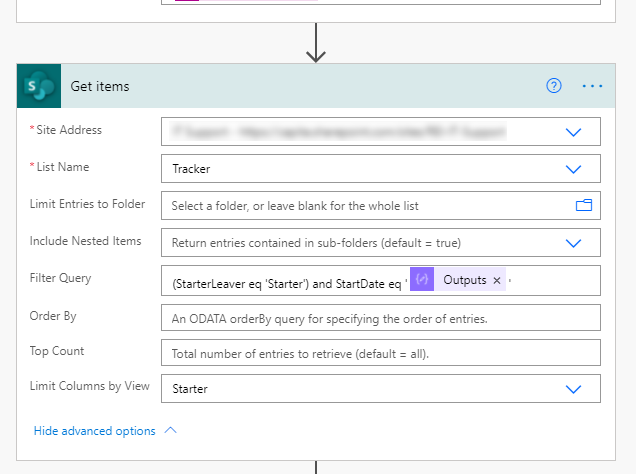Image resolution: width=636 pixels, height=474 pixels.
Task: Open the Include Nested Items dropdown
Action: 574,243
